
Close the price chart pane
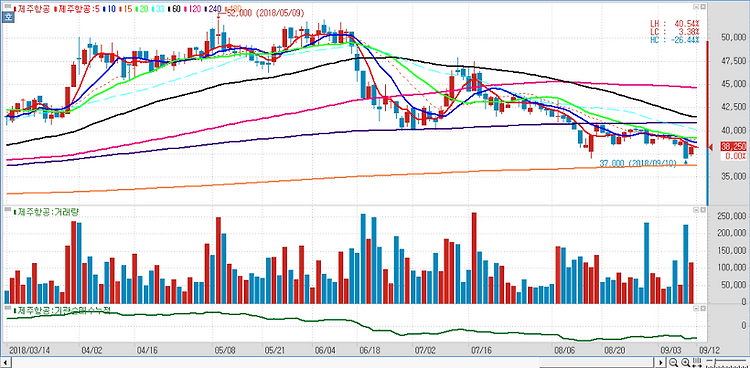coord(703,7)
